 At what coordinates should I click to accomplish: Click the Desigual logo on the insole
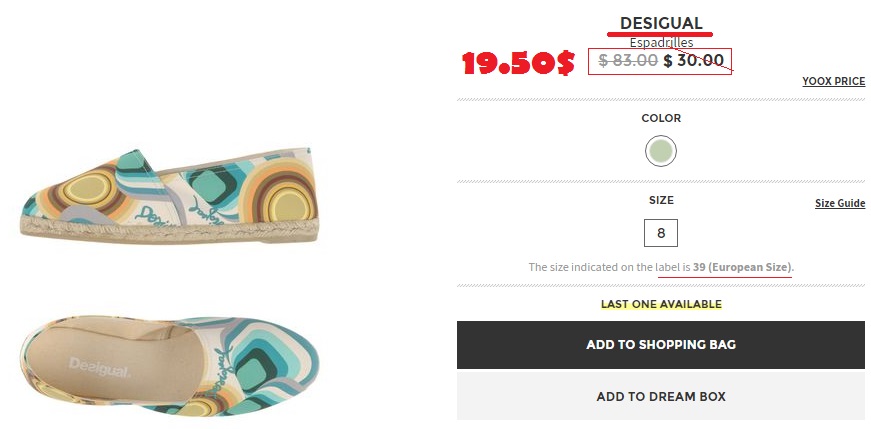pos(99,368)
